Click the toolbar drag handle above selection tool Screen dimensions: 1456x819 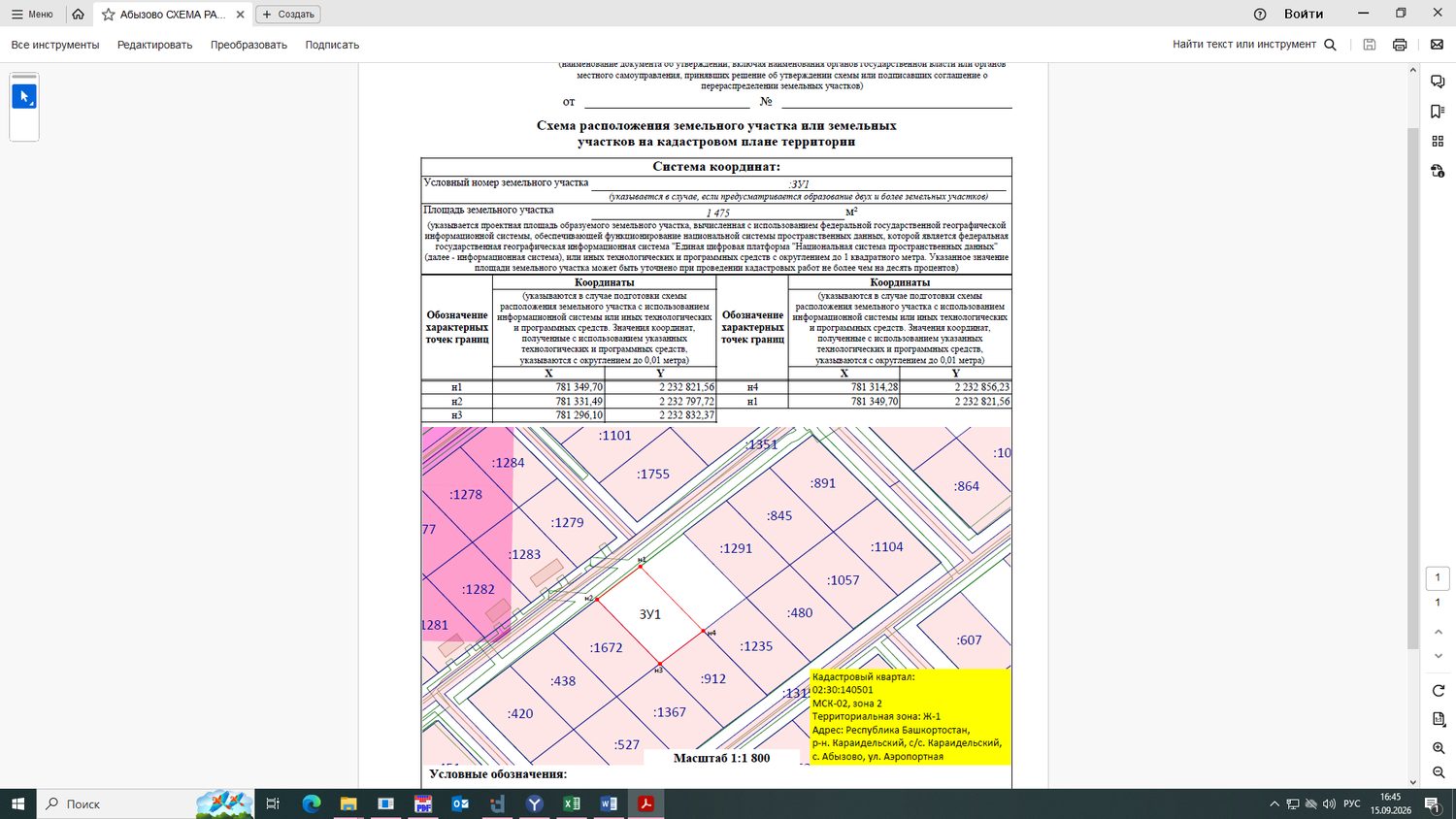[24, 76]
